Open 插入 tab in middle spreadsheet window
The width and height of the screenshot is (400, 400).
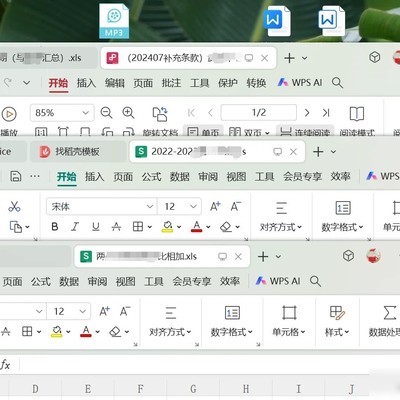click(95, 177)
